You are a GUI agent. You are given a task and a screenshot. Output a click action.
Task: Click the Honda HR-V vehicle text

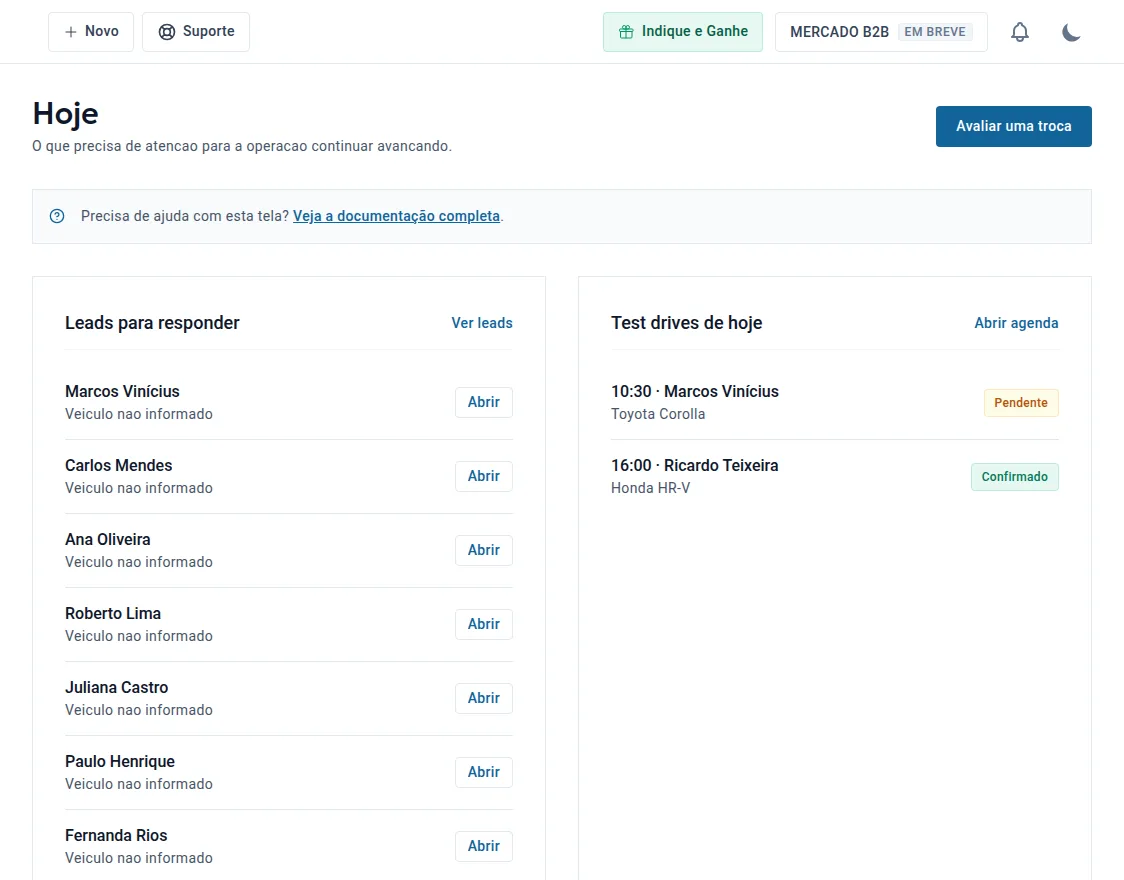(x=650, y=488)
